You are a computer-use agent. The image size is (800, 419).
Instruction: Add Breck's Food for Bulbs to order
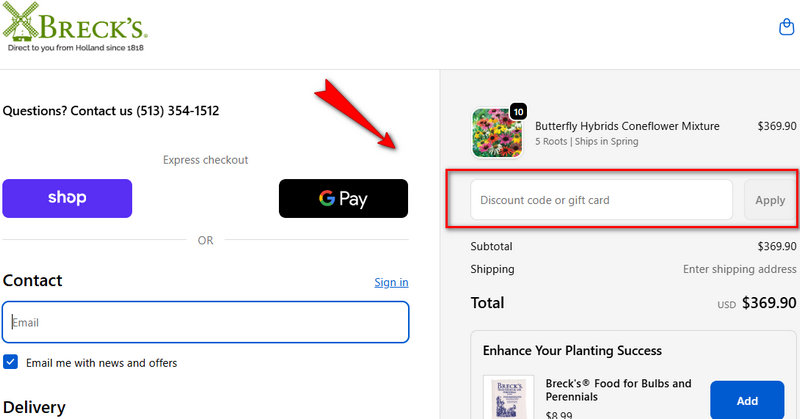point(747,400)
